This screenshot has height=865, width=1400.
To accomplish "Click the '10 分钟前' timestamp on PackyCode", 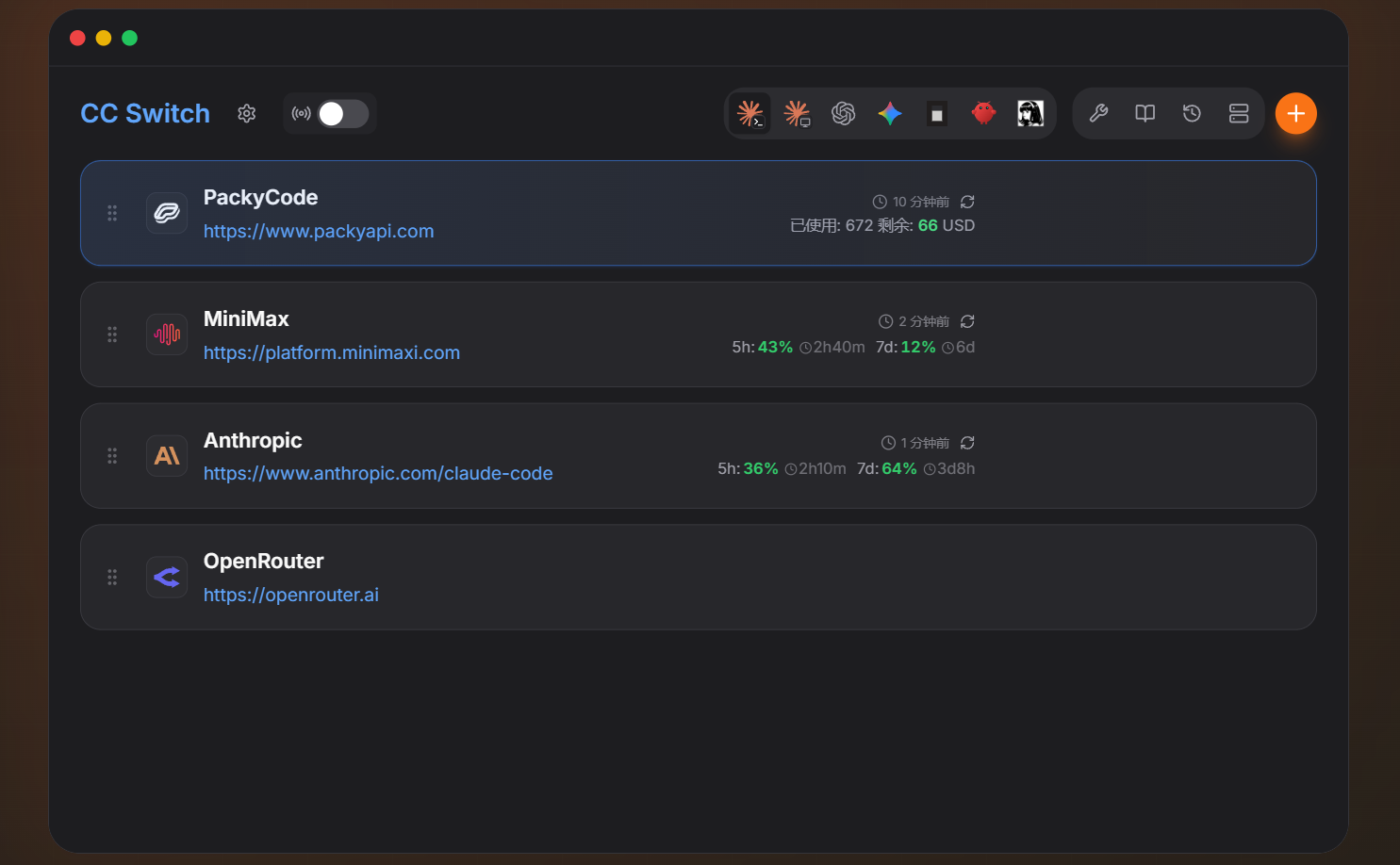I will [921, 202].
